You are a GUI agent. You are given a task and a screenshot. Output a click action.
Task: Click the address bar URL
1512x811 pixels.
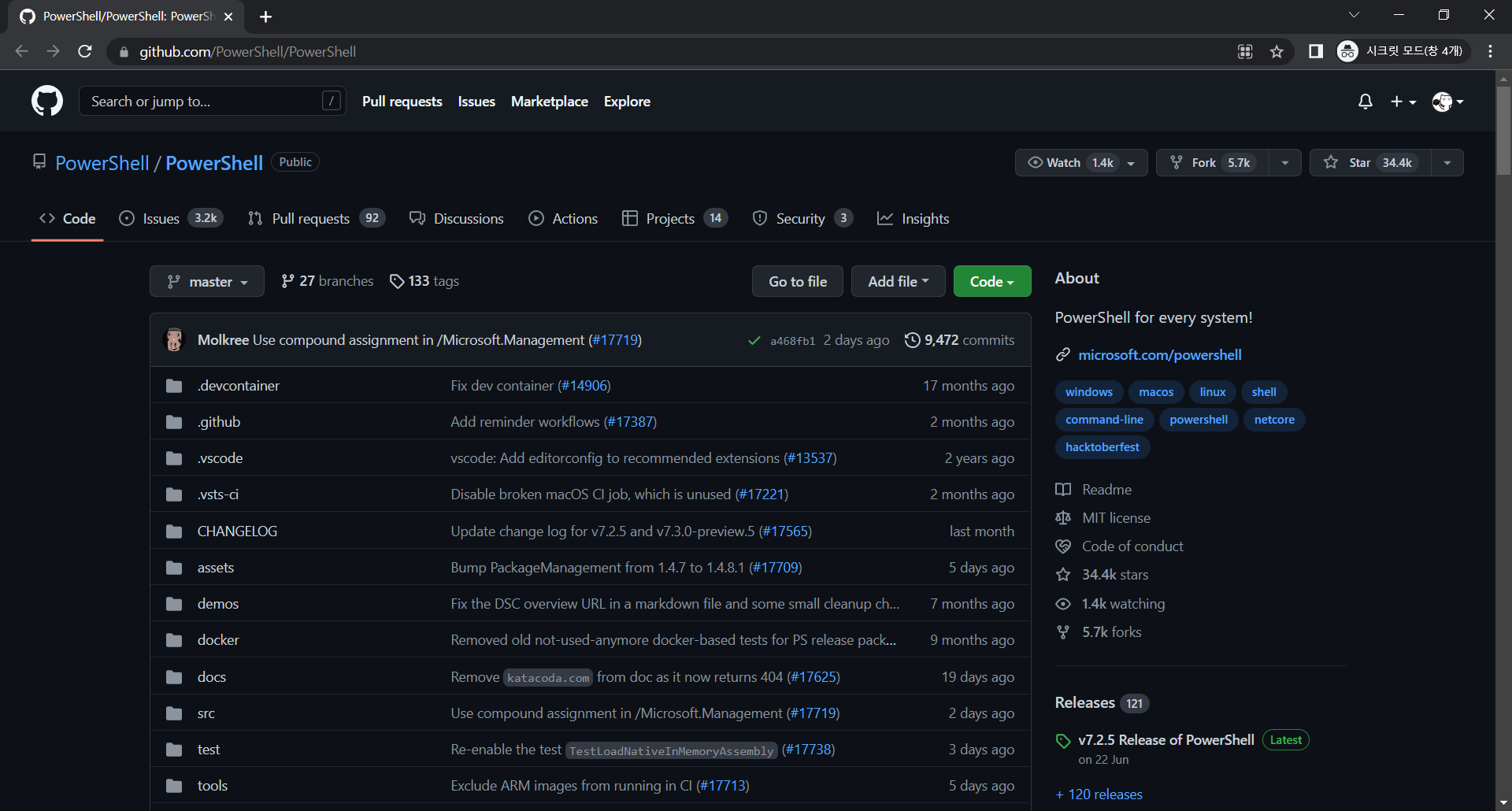[x=247, y=52]
